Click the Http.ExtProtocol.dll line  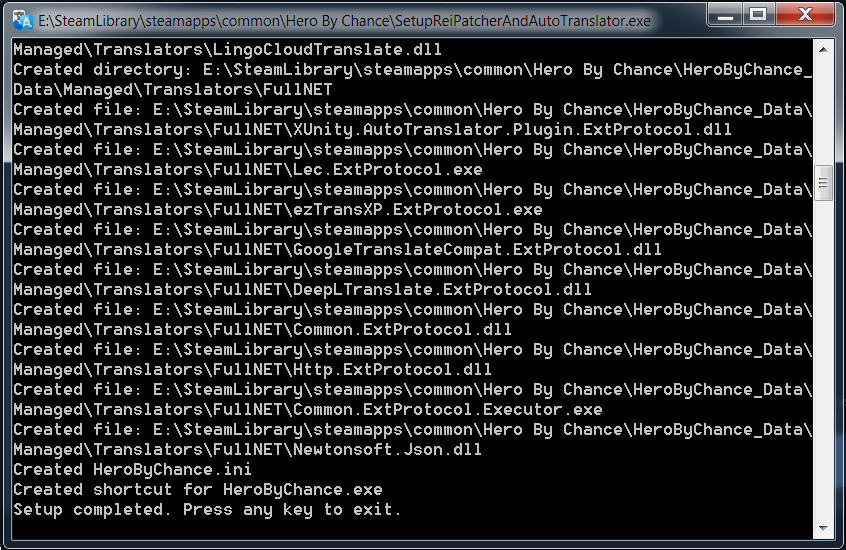253,369
